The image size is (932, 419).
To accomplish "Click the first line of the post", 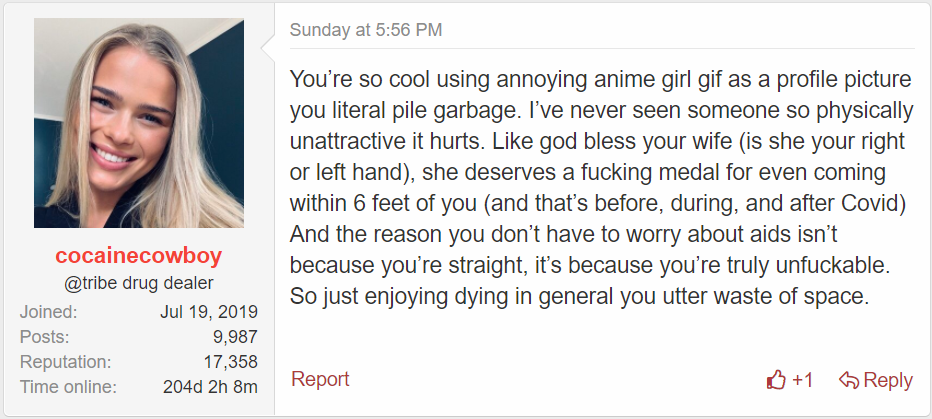I will [600, 80].
